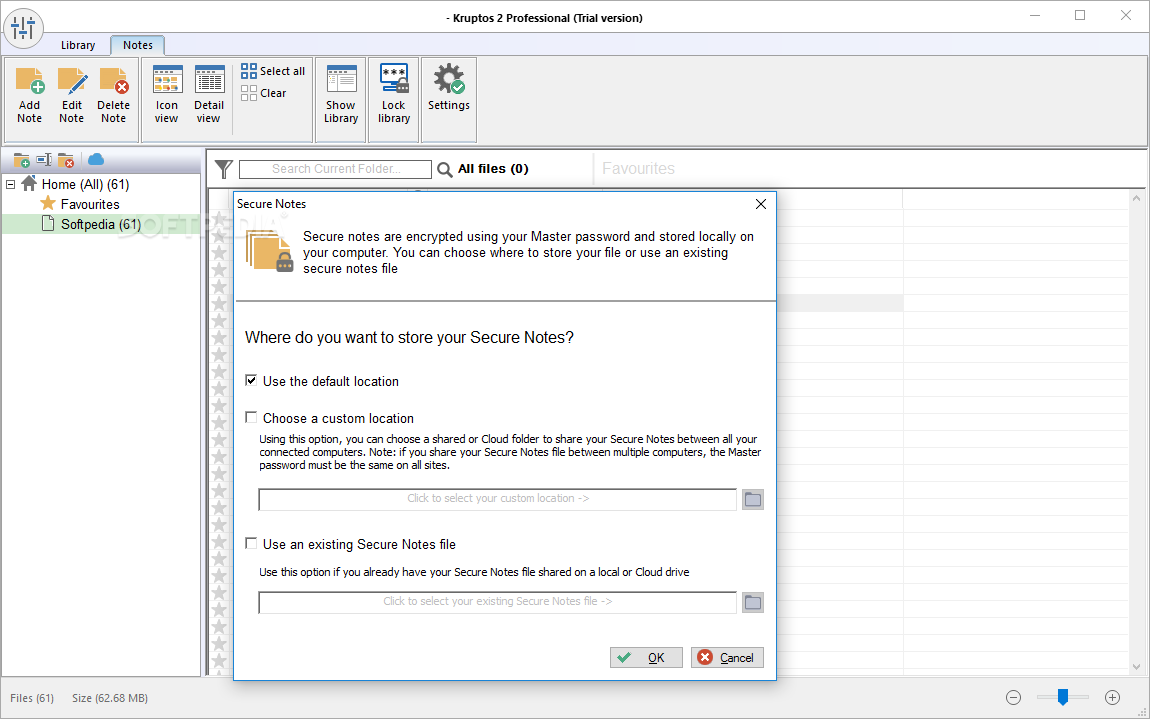Click the zoom slider handle
Viewport: 1150px width, 719px height.
click(x=1063, y=697)
